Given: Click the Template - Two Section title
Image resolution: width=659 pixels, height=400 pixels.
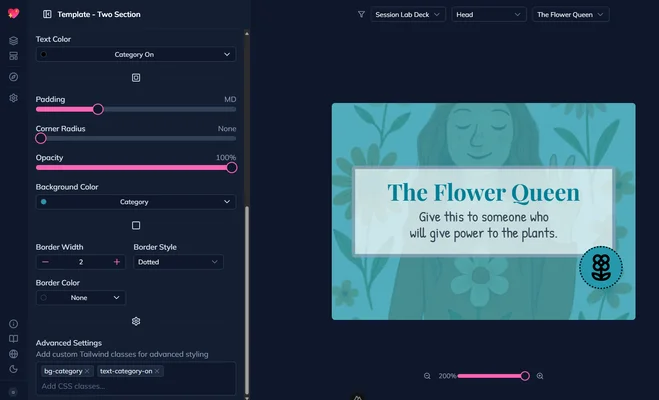Looking at the screenshot, I should pyautogui.click(x=99, y=14).
